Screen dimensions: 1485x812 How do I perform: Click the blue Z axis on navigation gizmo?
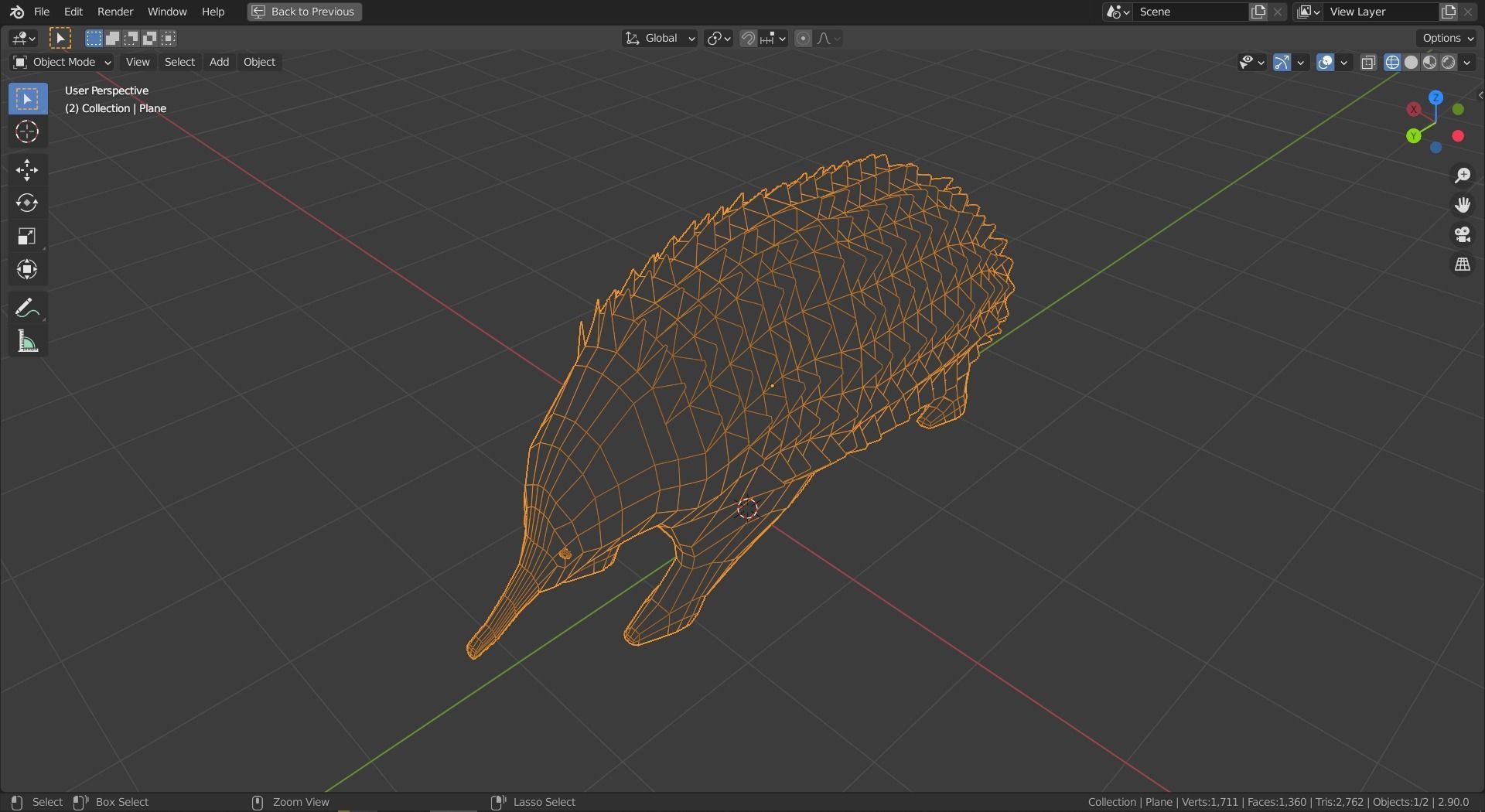(x=1436, y=97)
